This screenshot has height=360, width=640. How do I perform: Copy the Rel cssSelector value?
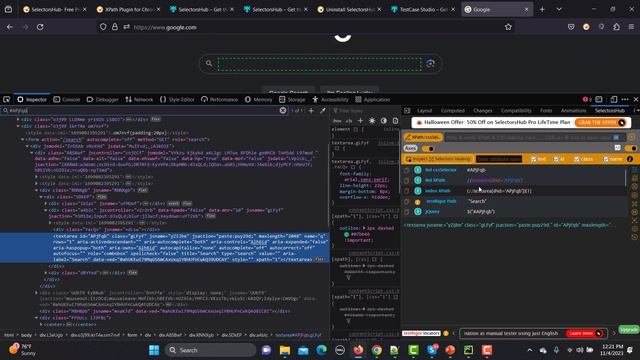pos(407,170)
